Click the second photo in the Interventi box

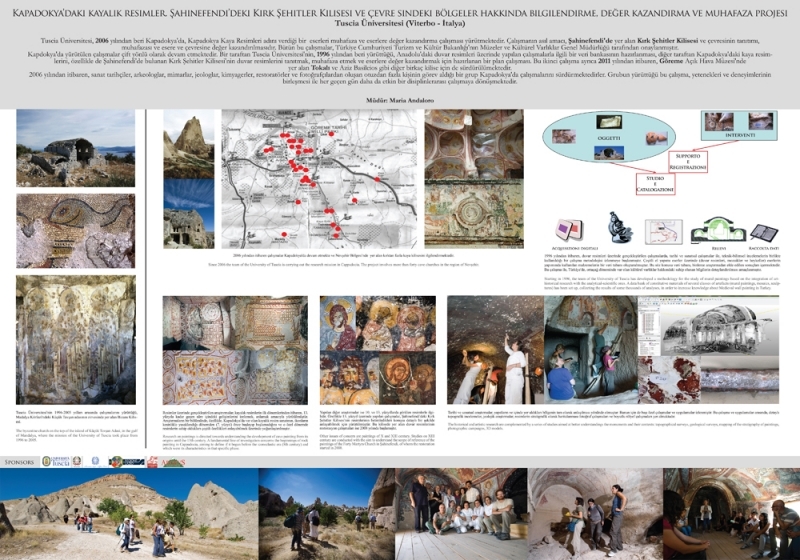pos(761,121)
